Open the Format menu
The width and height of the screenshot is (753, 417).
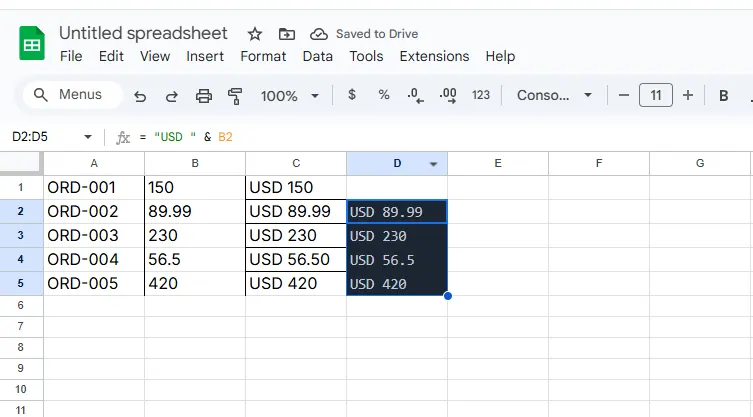pos(263,56)
